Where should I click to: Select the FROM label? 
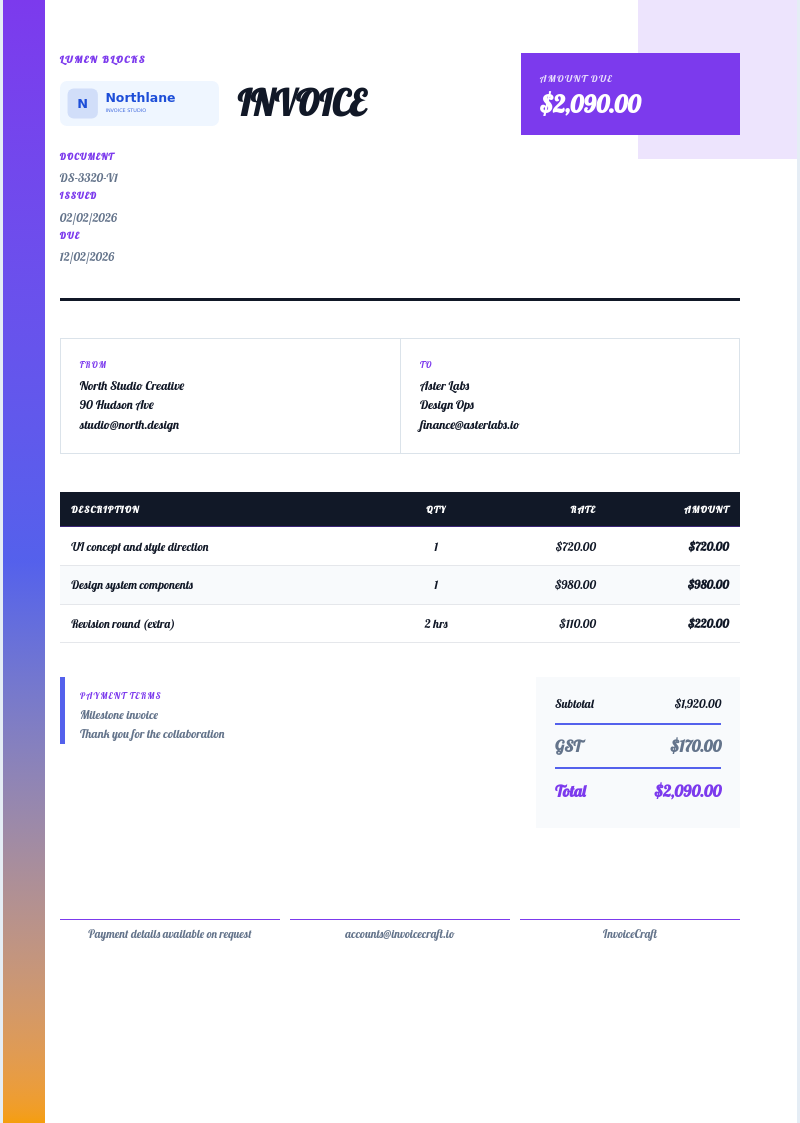[93, 365]
